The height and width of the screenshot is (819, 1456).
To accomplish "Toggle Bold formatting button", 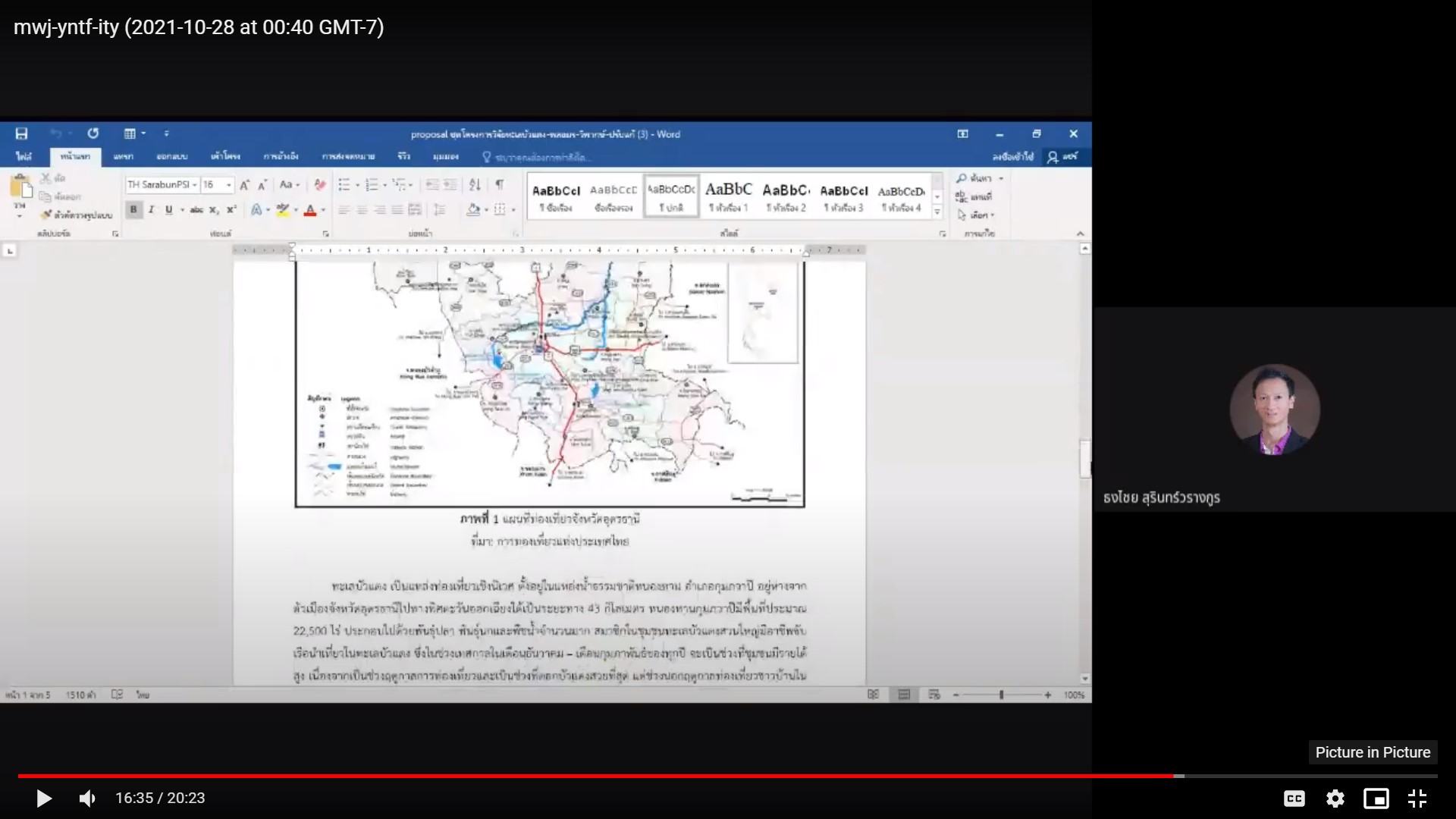I will [133, 210].
